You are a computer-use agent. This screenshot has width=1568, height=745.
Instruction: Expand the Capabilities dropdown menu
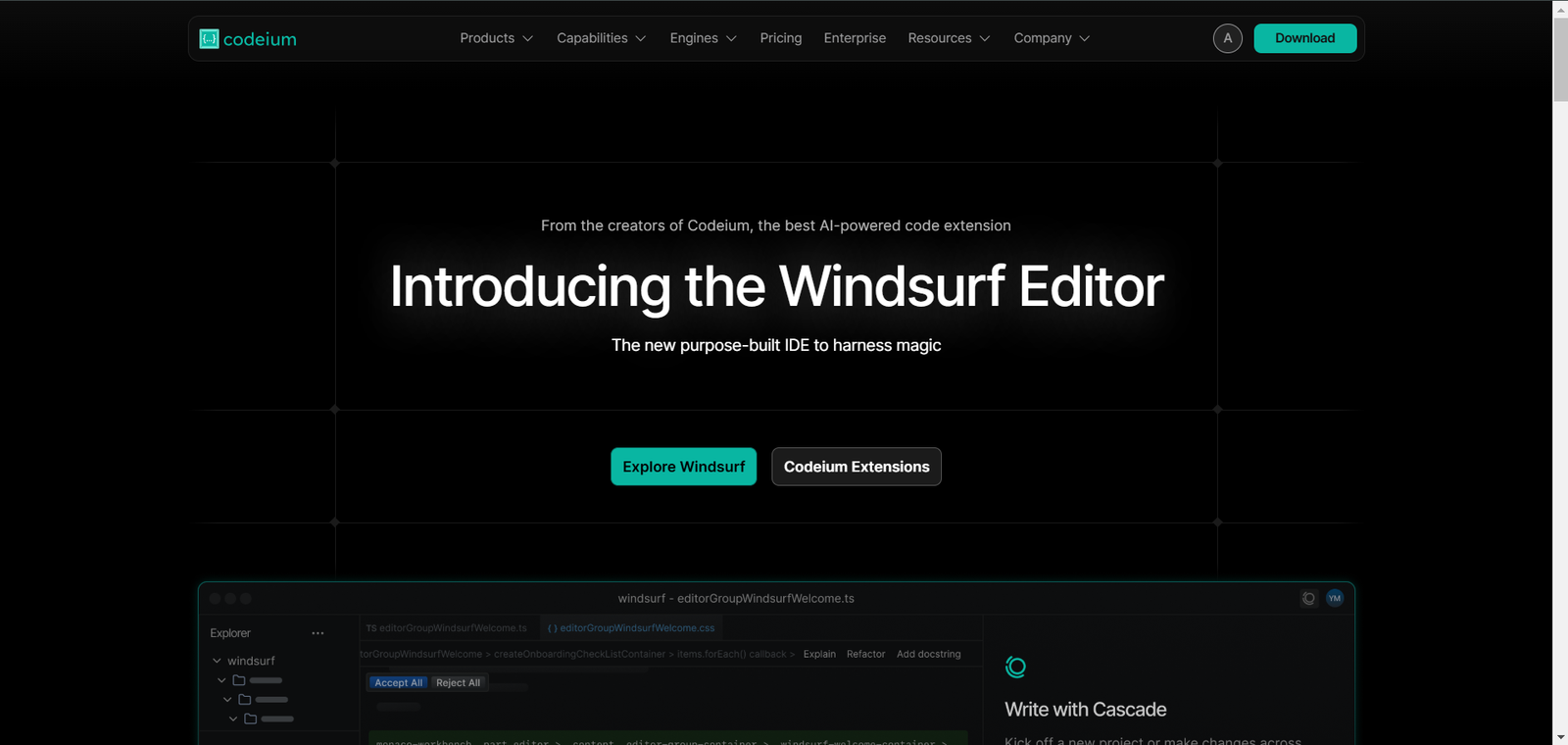601,38
